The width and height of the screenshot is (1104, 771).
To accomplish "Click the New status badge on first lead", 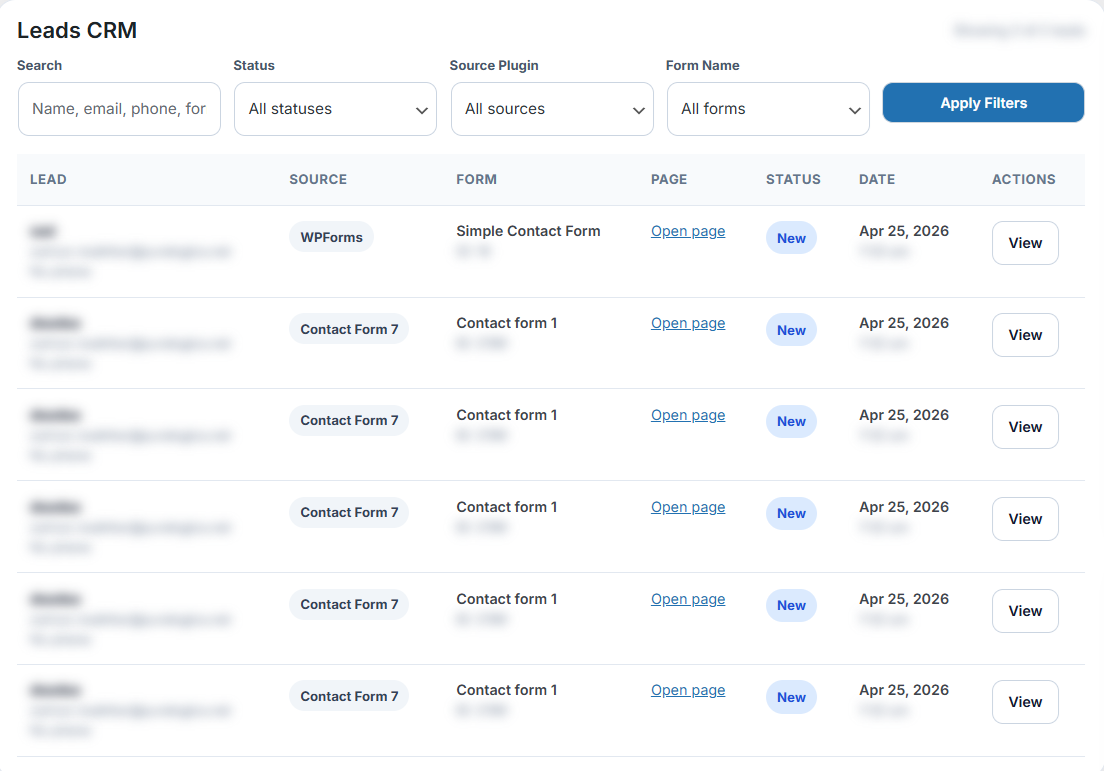I will (791, 238).
